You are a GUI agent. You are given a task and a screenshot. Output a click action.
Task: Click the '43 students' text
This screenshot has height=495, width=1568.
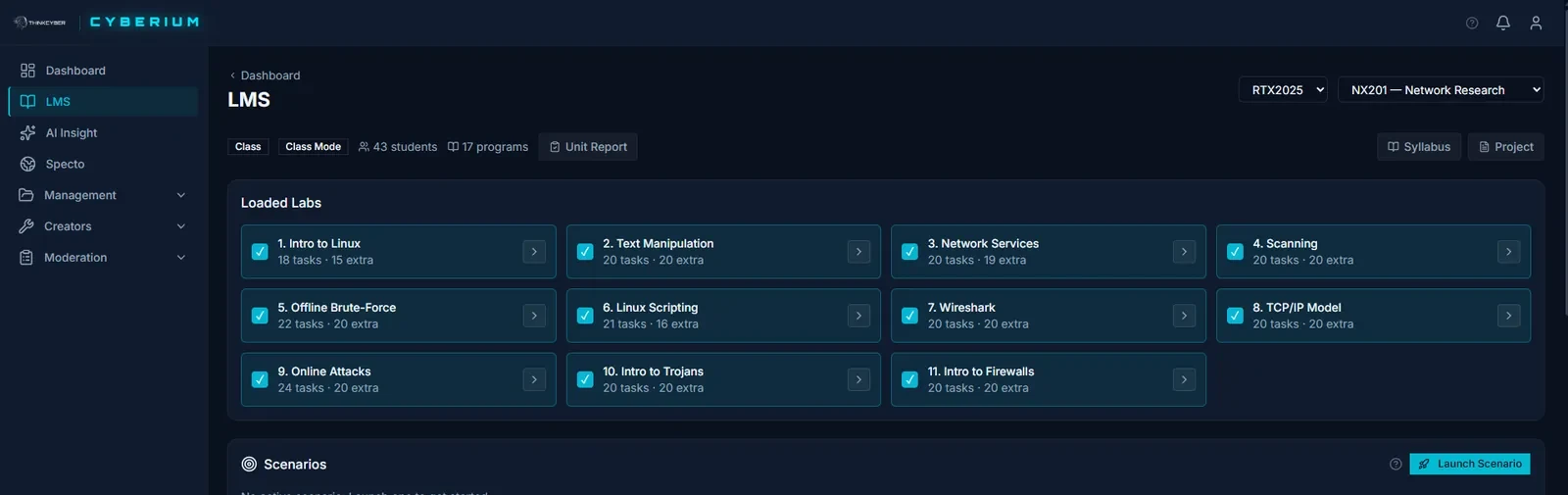(x=405, y=147)
